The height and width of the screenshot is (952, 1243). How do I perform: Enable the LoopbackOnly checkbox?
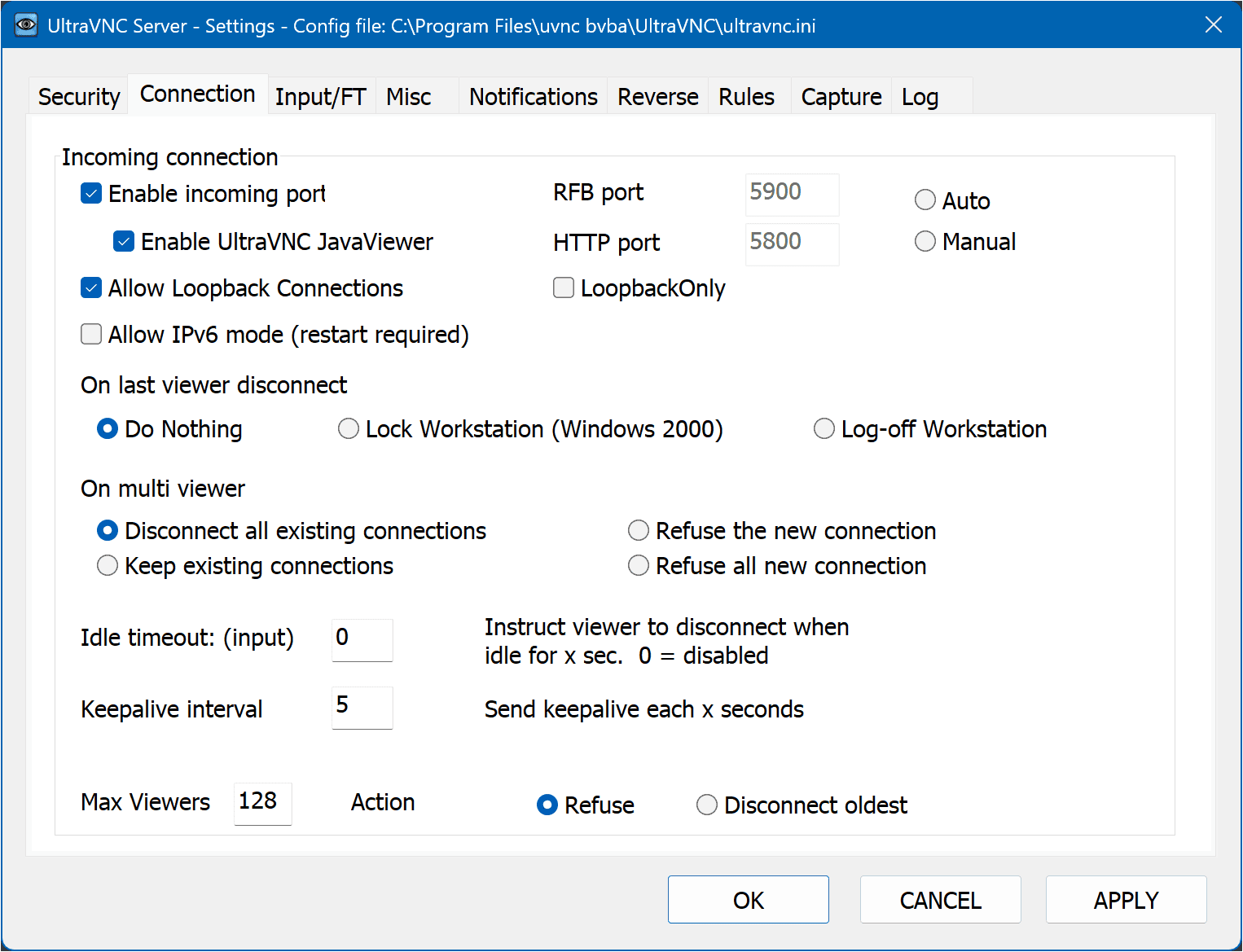click(x=564, y=288)
